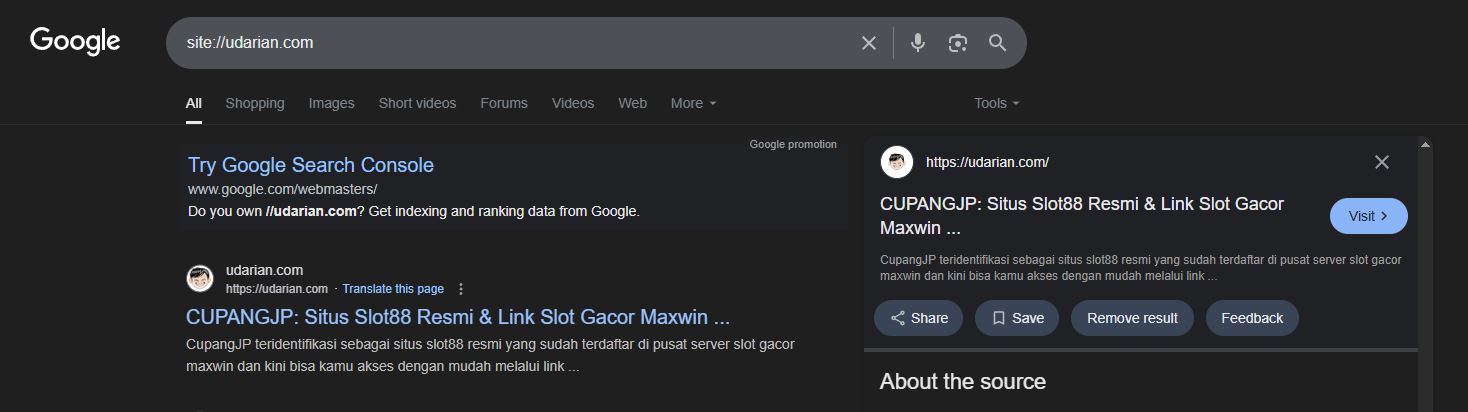Screen dimensions: 1468x412
Task: Clear the search box with X icon
Action: (869, 43)
